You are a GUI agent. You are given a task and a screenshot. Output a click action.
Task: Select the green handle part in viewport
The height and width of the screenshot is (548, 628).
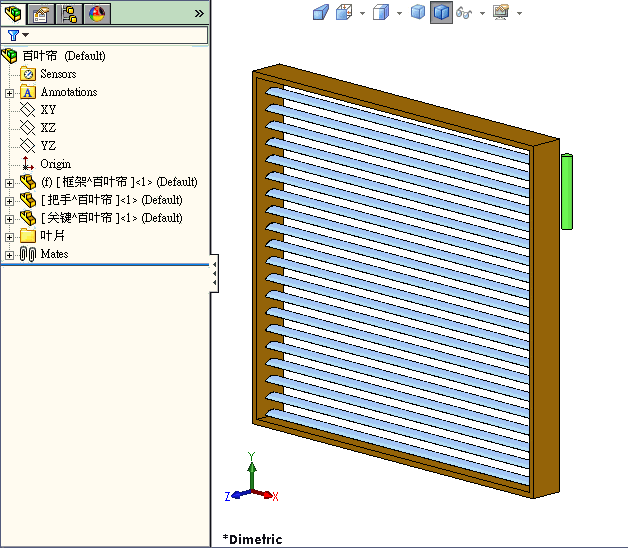pyautogui.click(x=567, y=192)
